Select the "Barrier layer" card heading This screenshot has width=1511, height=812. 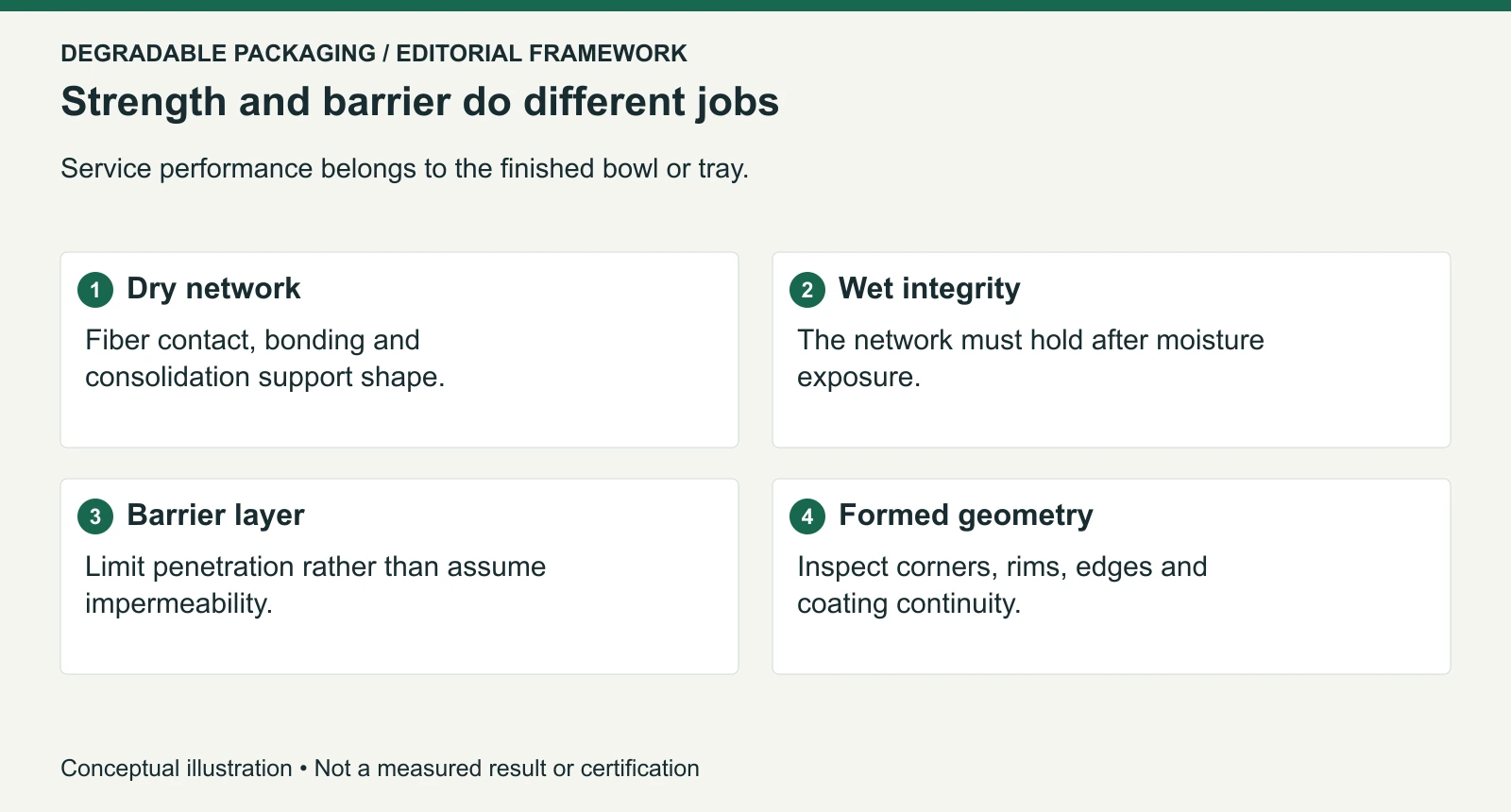(x=215, y=516)
